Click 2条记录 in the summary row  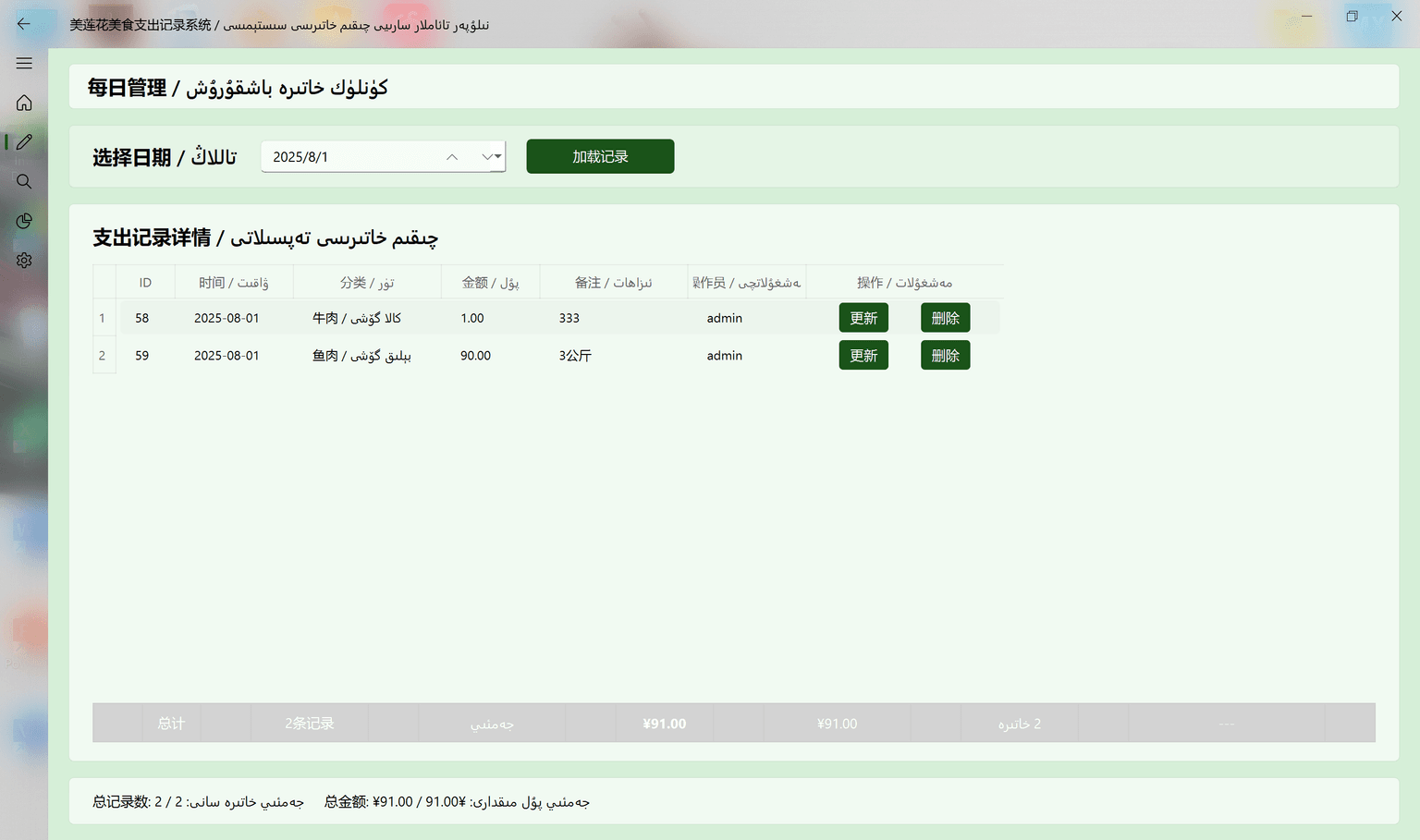[x=310, y=724]
